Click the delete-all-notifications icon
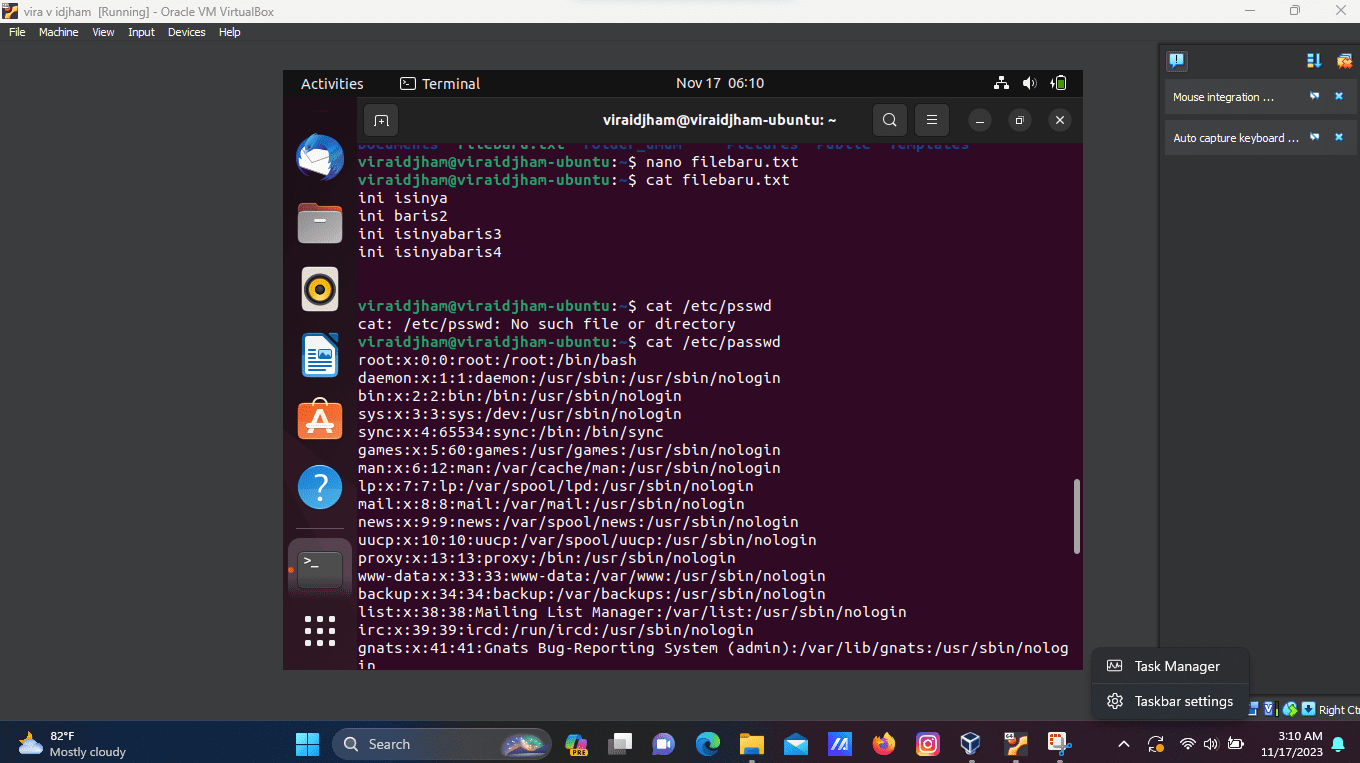Viewport: 1360px width, 763px height. click(x=1343, y=61)
